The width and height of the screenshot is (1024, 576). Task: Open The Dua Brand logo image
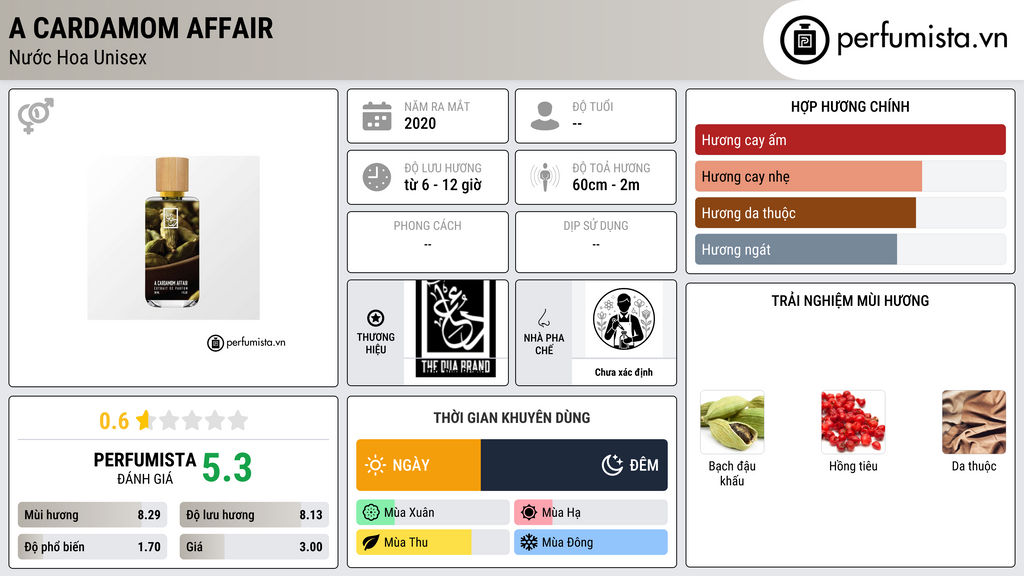point(455,329)
